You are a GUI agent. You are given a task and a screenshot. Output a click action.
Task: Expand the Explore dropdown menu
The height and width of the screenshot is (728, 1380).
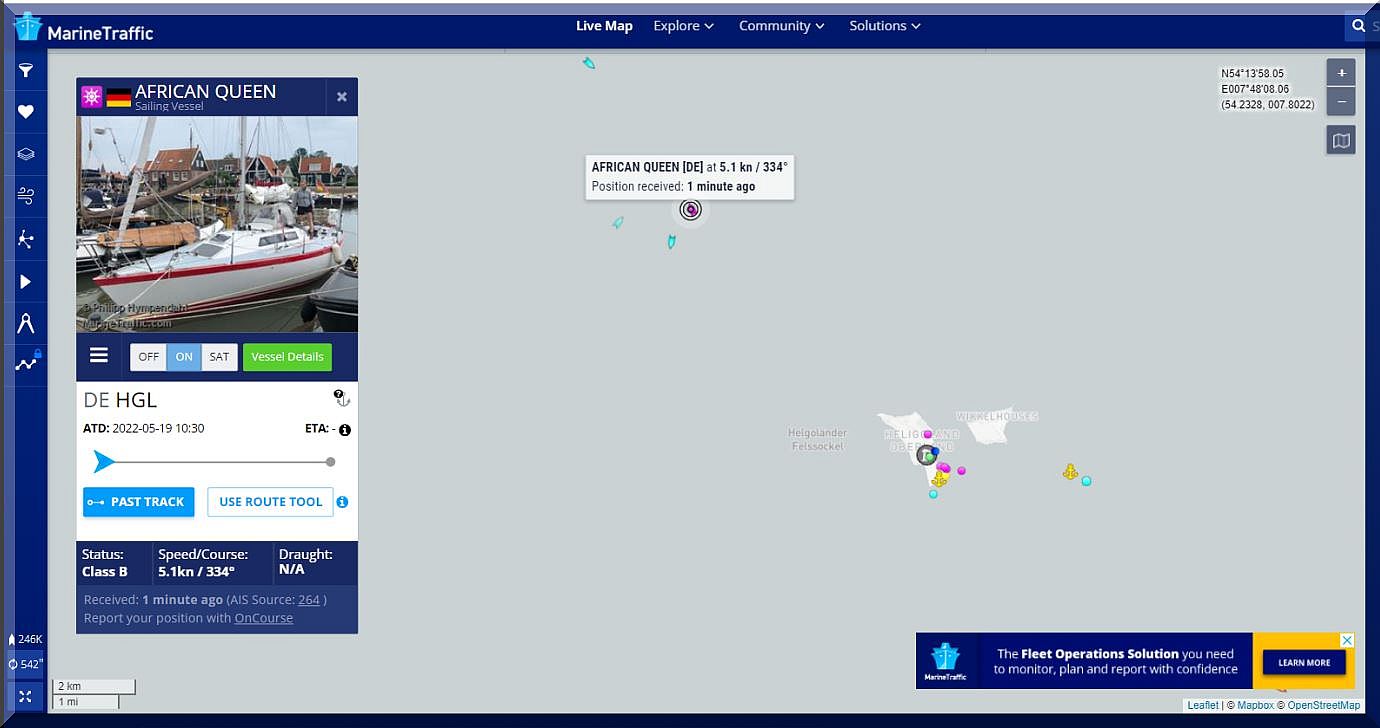(x=683, y=26)
